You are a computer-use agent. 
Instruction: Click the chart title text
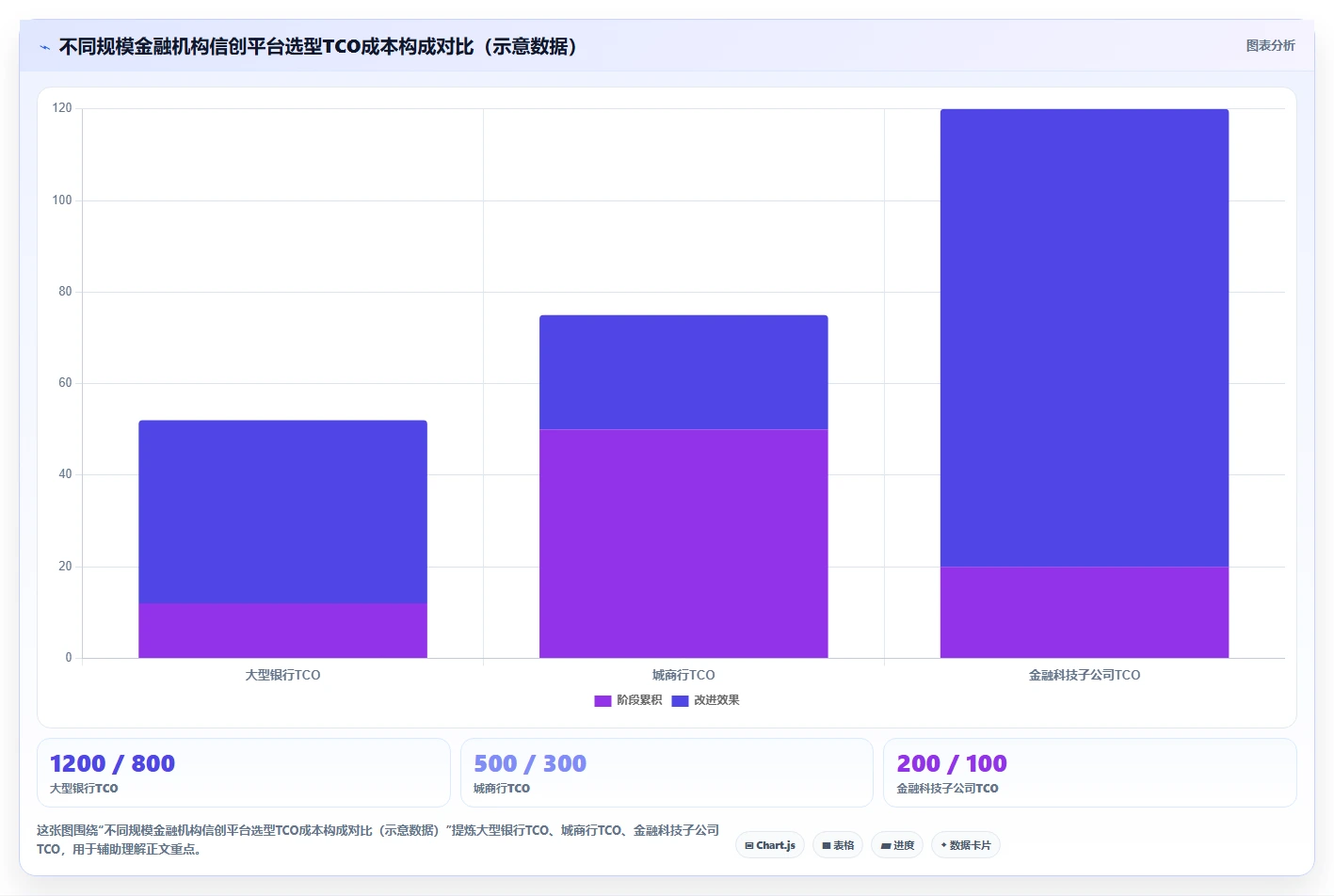tap(318, 46)
